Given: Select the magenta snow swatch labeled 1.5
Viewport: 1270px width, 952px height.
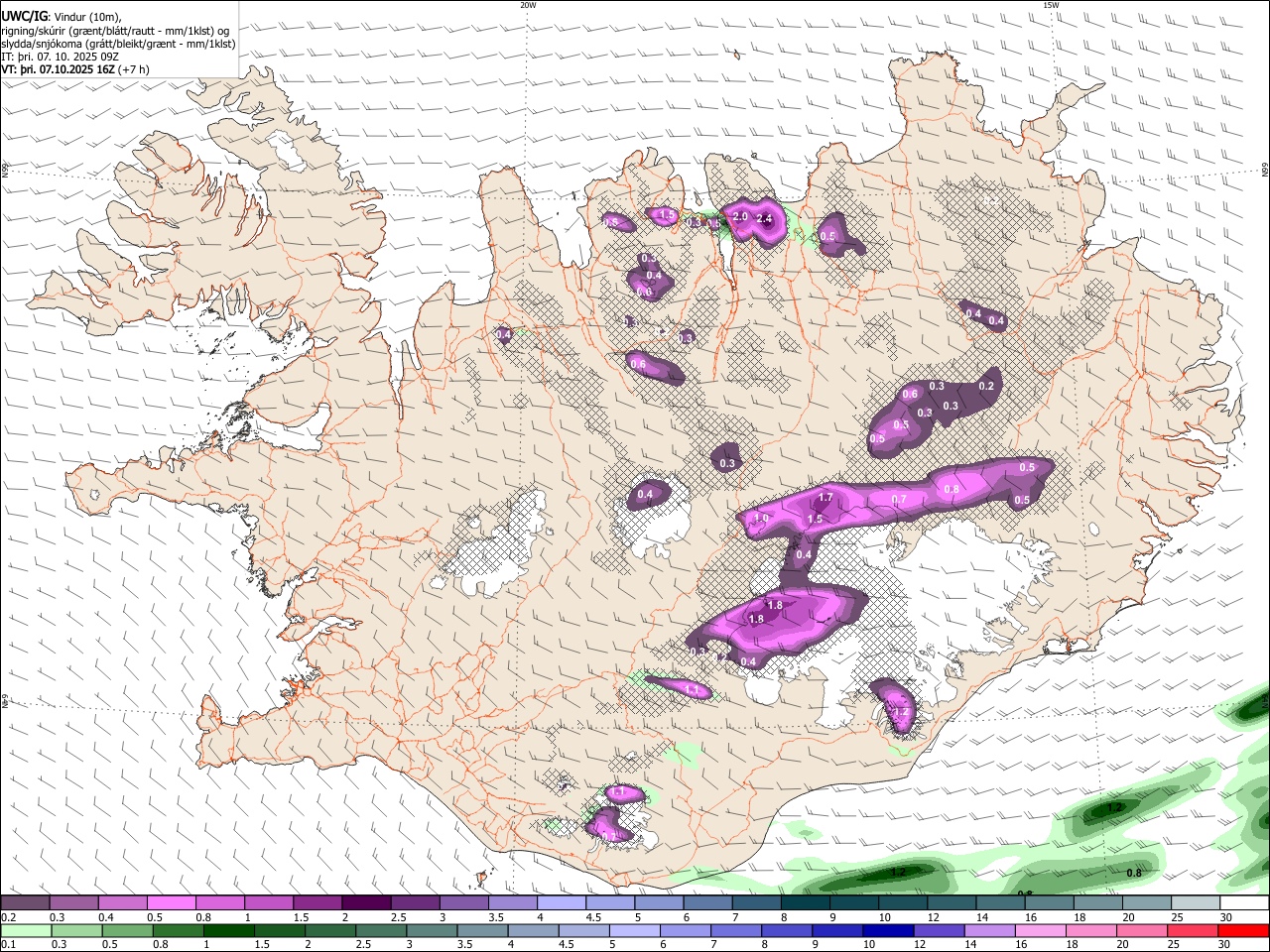Looking at the screenshot, I should click(x=317, y=902).
